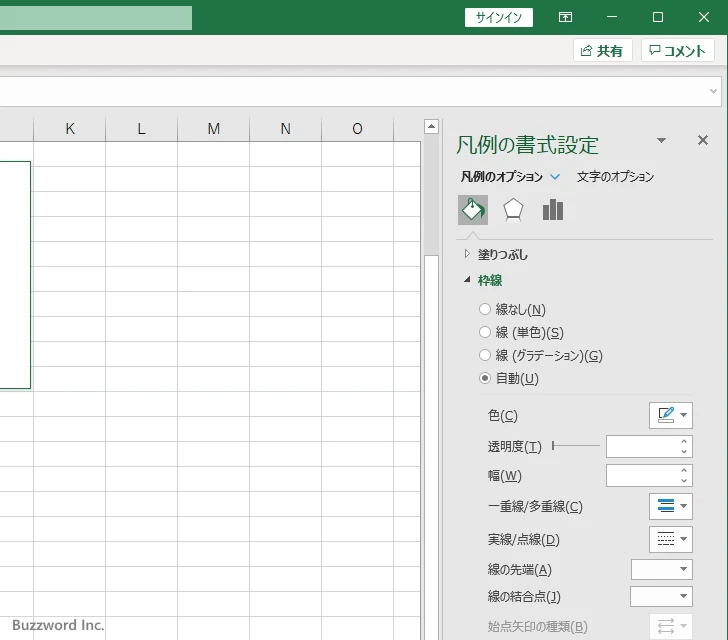Open the 凡例のオプション dropdown arrow
728x640 pixels.
(x=555, y=177)
